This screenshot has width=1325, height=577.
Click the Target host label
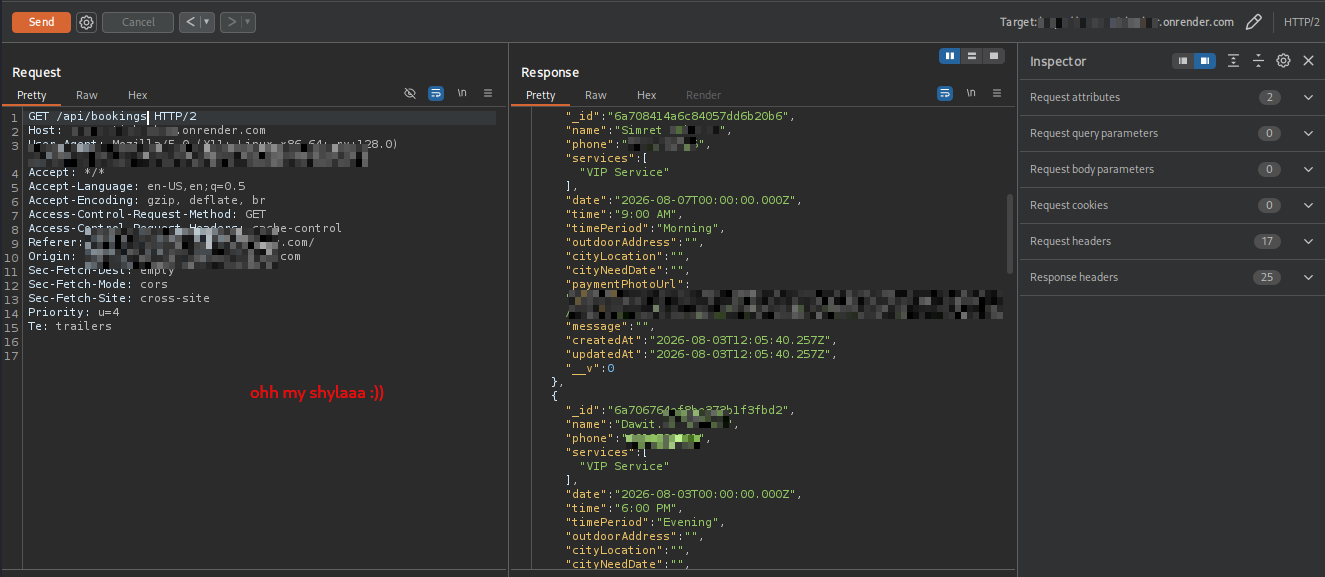pos(1117,22)
